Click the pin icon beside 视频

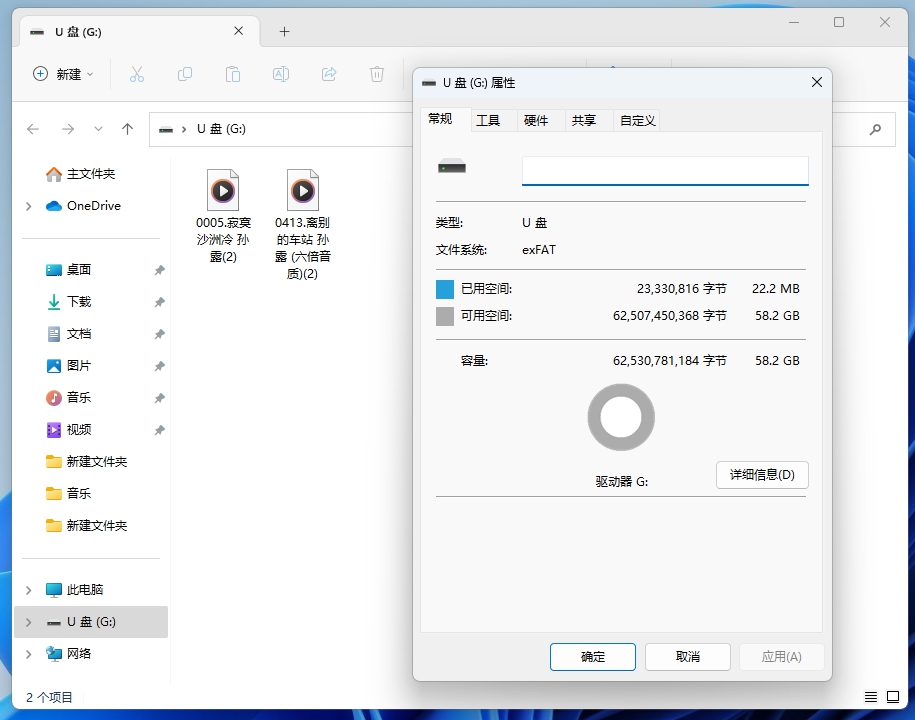[159, 431]
